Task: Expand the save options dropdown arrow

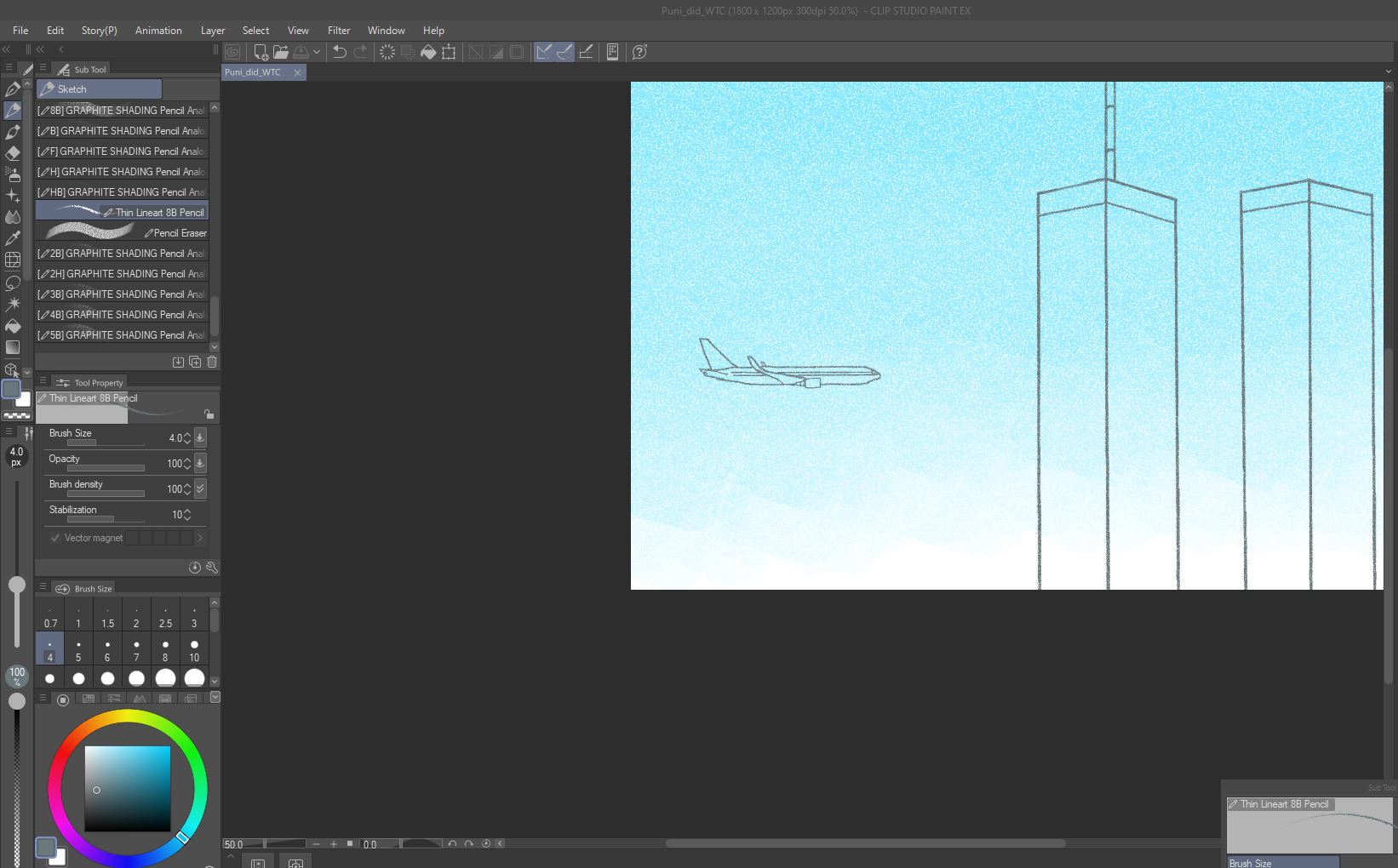Action: coord(317,52)
